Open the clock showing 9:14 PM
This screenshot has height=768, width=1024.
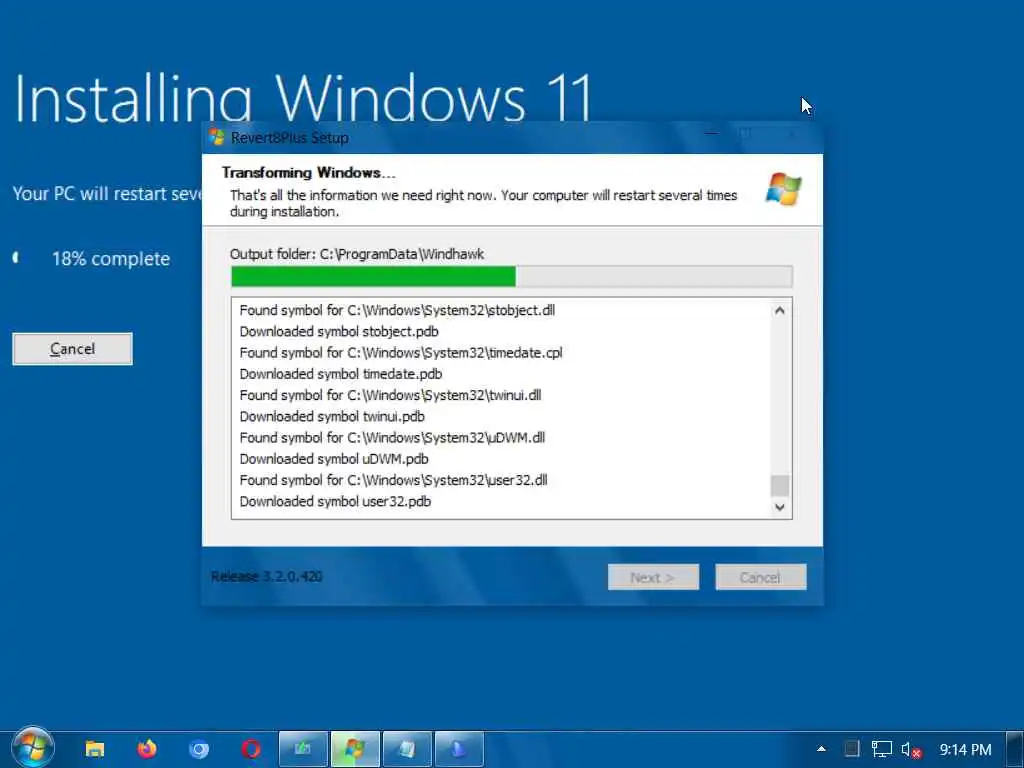[x=965, y=750]
